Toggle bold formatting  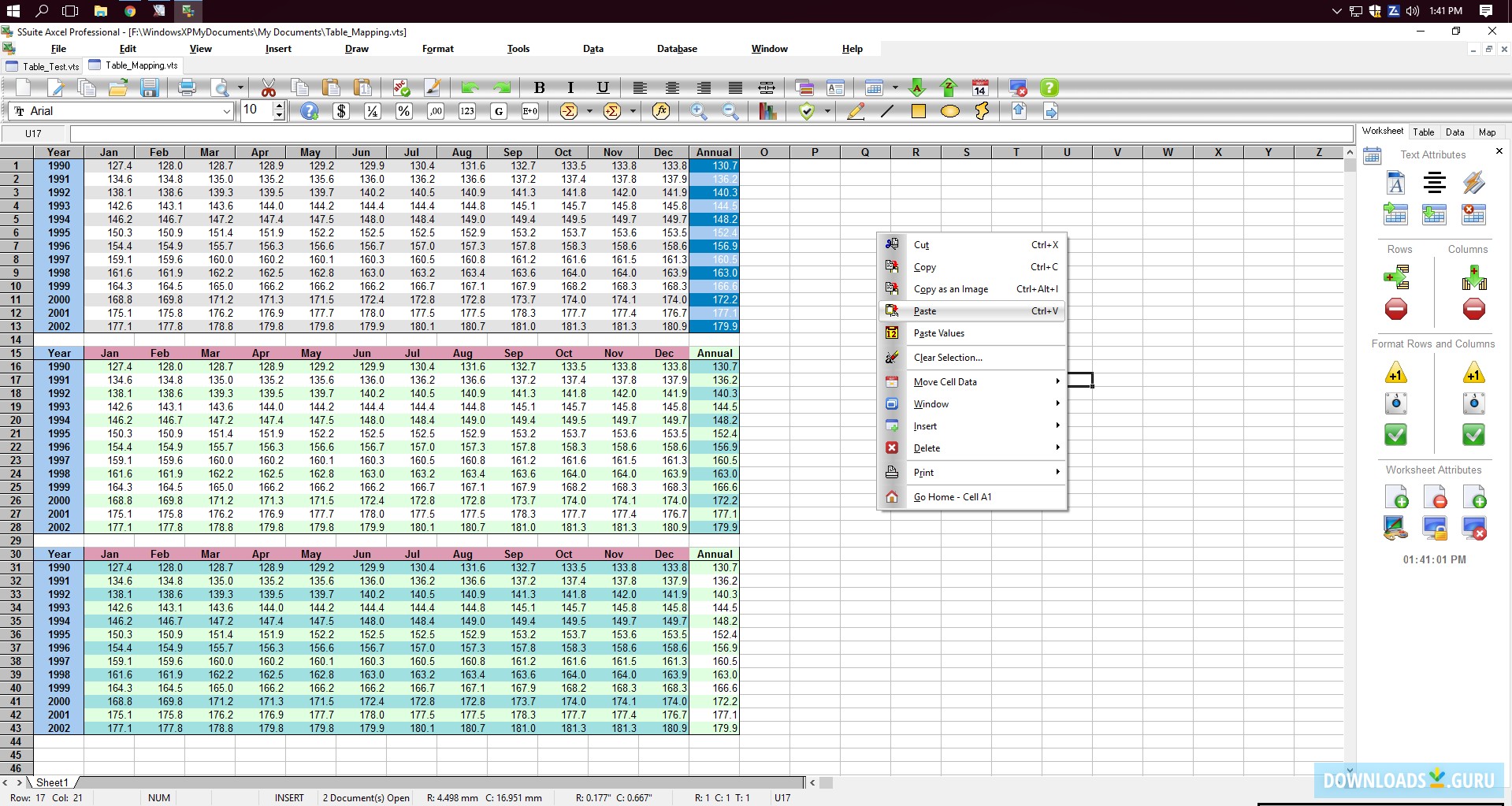coord(539,87)
